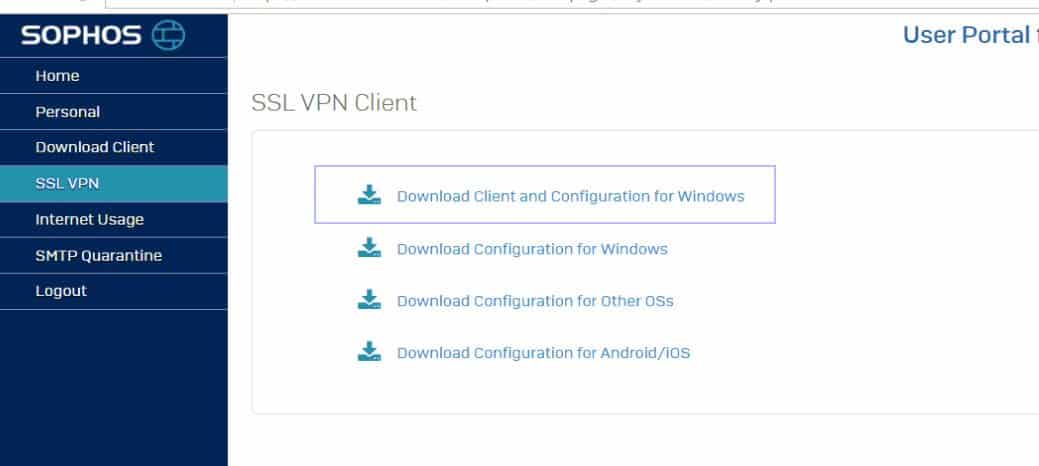The image size is (1039, 466).
Task: Click Download Client and Configuration for Windows link
Action: 571,196
